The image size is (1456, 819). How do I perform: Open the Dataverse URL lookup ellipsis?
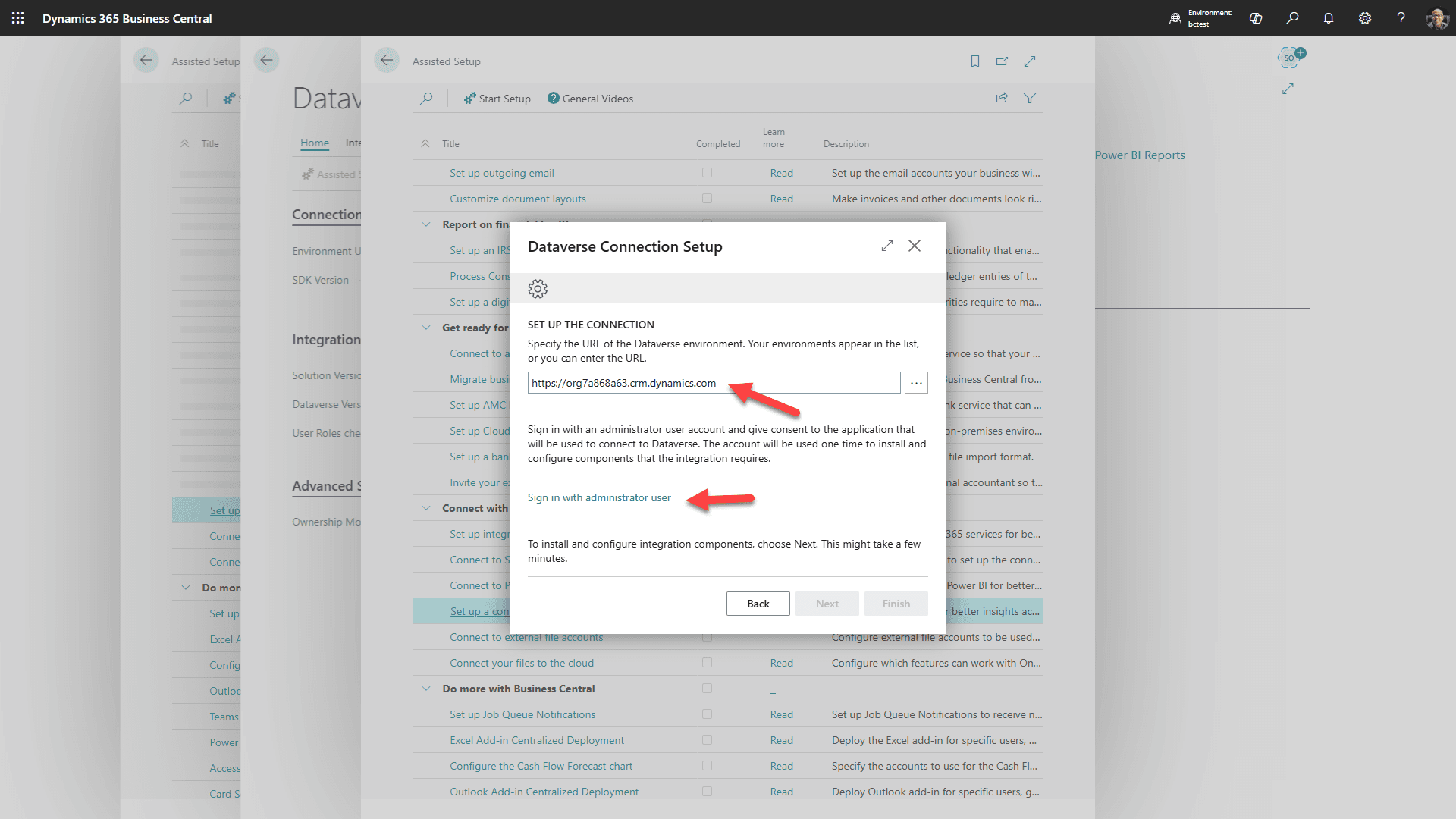coord(915,382)
